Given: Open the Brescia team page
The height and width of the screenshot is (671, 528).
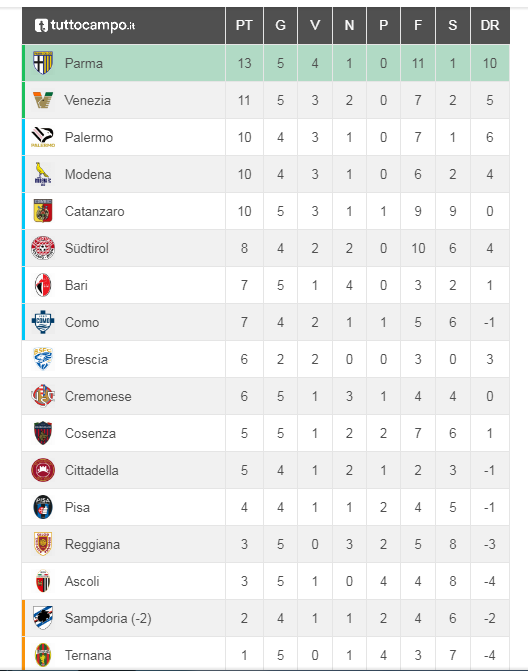Looking at the screenshot, I should [86, 359].
